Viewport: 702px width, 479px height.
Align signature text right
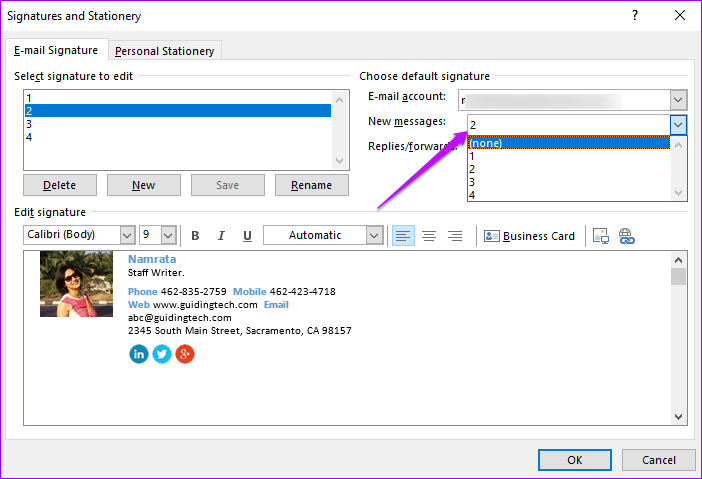click(455, 235)
